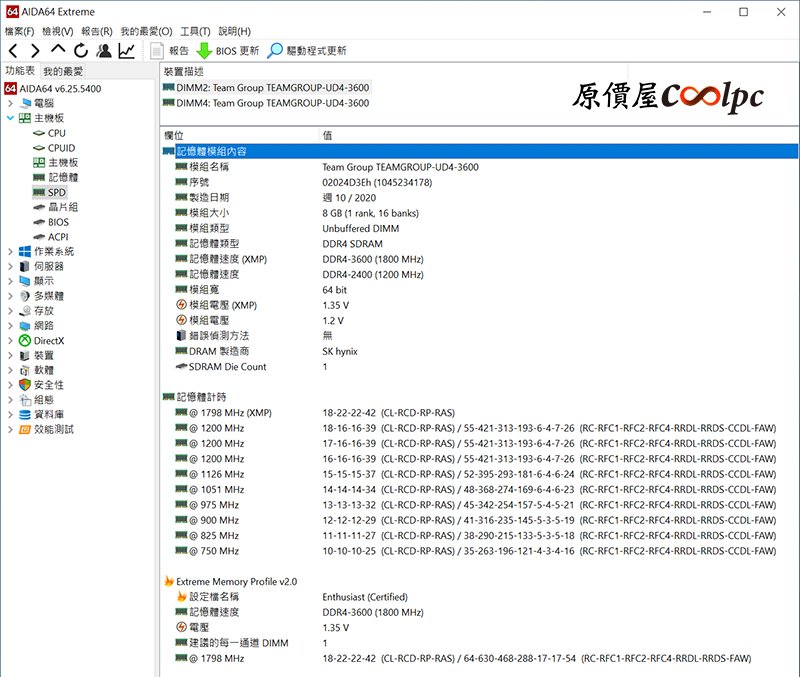Screen dimensions: 800x677
Task: Select the SPD tree item
Action: pyautogui.click(x=49, y=192)
